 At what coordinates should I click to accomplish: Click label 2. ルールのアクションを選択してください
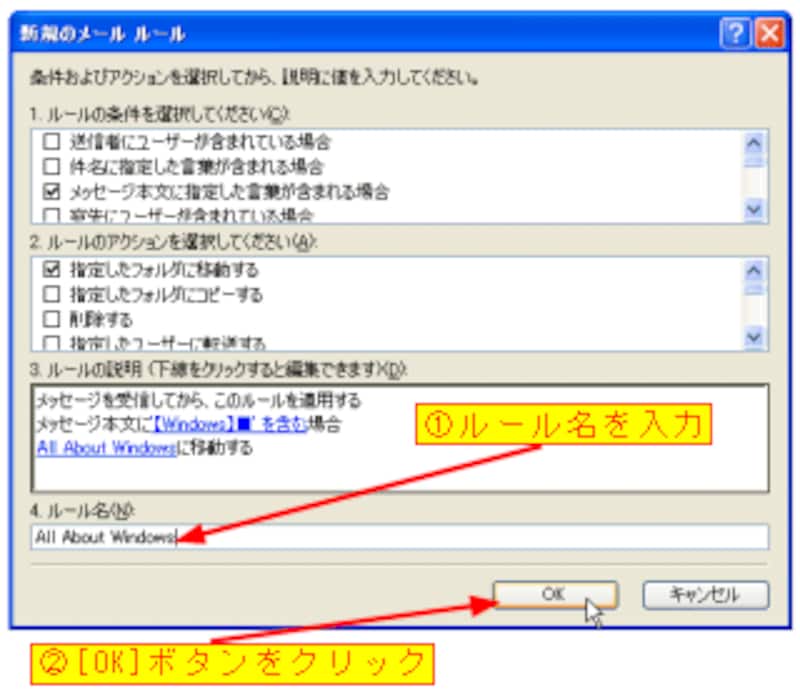click(x=173, y=242)
